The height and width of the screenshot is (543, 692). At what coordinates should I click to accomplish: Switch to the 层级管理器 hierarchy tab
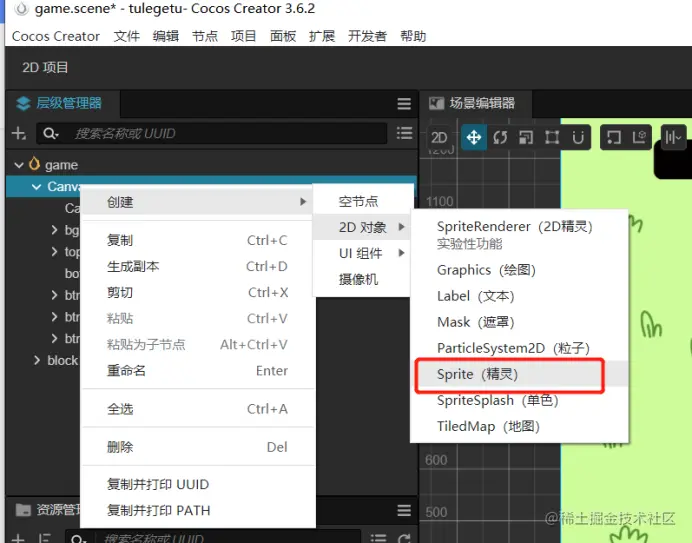click(x=62, y=104)
